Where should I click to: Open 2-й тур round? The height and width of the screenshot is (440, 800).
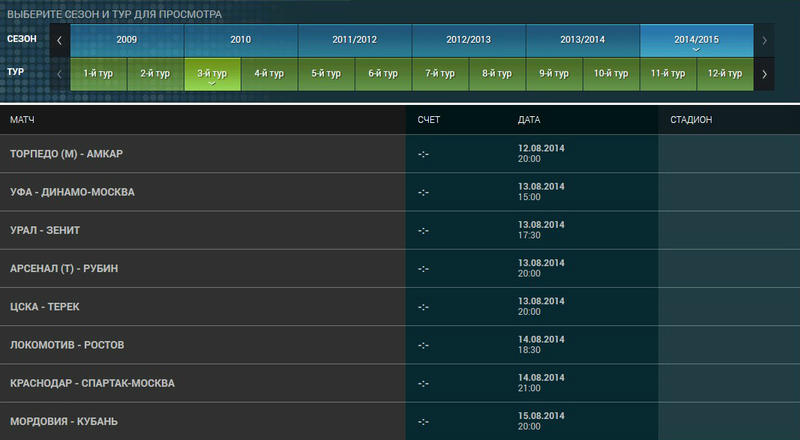tap(156, 75)
